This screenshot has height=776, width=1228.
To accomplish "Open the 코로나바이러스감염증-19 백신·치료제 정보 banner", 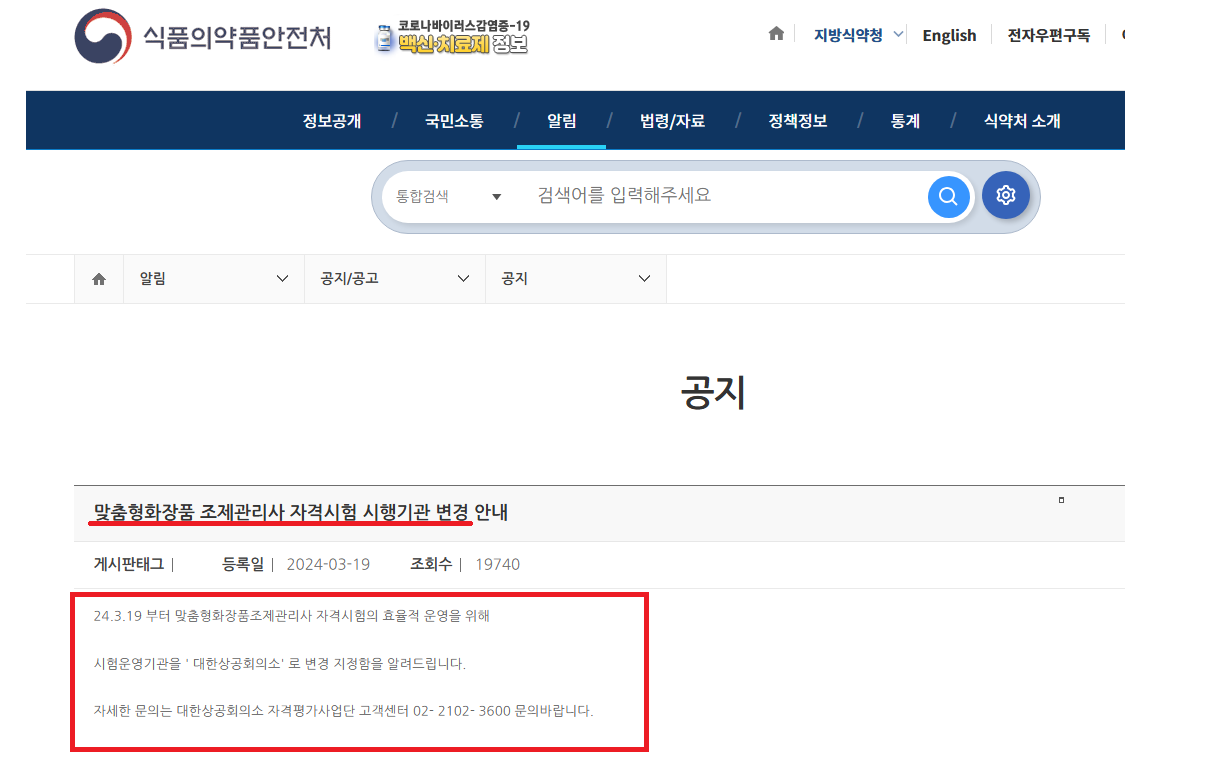I will tap(451, 37).
